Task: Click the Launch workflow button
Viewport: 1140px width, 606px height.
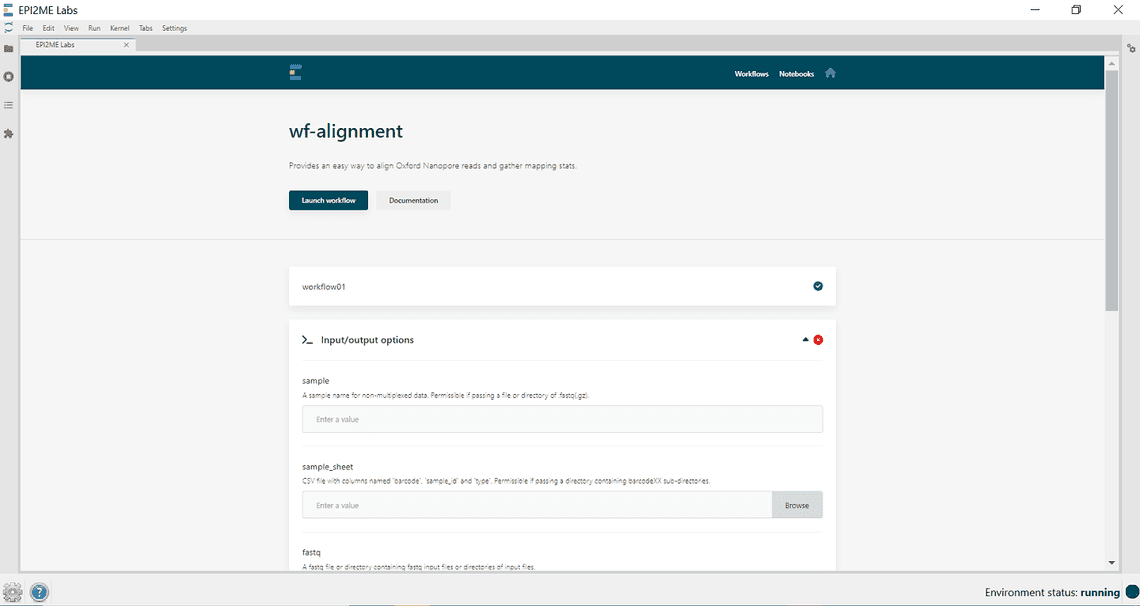Action: (328, 200)
